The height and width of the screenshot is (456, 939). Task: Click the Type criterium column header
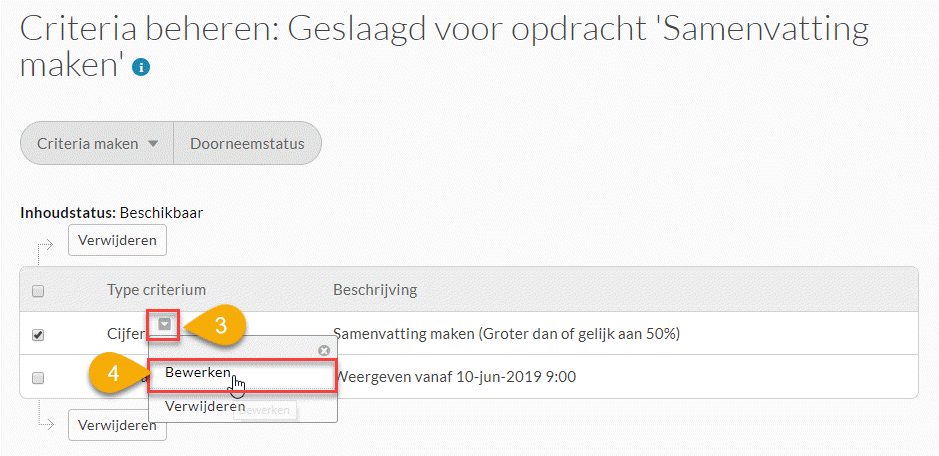(x=156, y=290)
